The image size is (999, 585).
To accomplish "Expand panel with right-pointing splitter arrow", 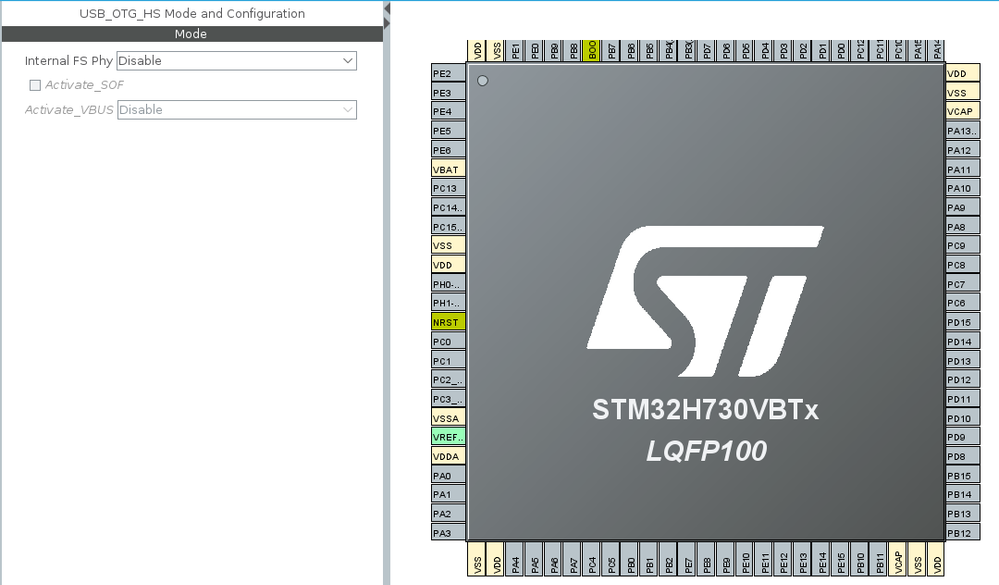I will click(387, 23).
